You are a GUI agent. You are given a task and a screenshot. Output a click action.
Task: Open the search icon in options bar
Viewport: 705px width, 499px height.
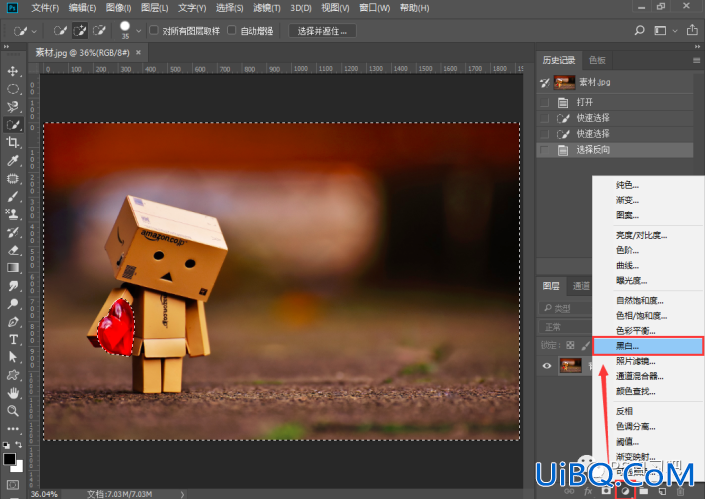(639, 31)
